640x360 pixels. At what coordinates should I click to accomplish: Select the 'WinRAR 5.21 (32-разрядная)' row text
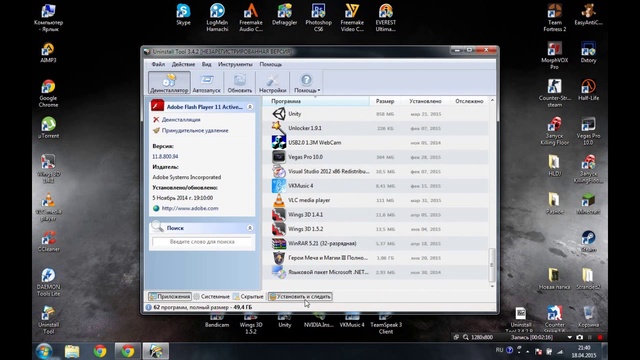coord(322,244)
